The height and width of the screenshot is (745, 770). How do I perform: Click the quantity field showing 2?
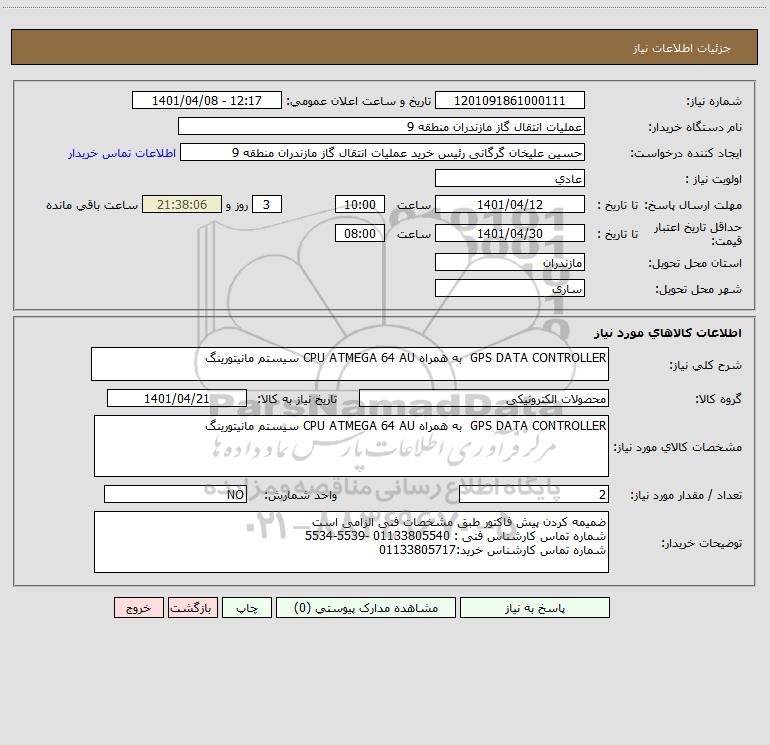coord(534,494)
